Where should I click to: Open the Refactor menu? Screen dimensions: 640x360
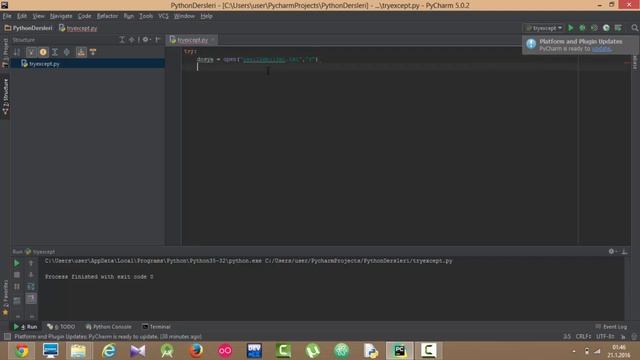(107, 16)
